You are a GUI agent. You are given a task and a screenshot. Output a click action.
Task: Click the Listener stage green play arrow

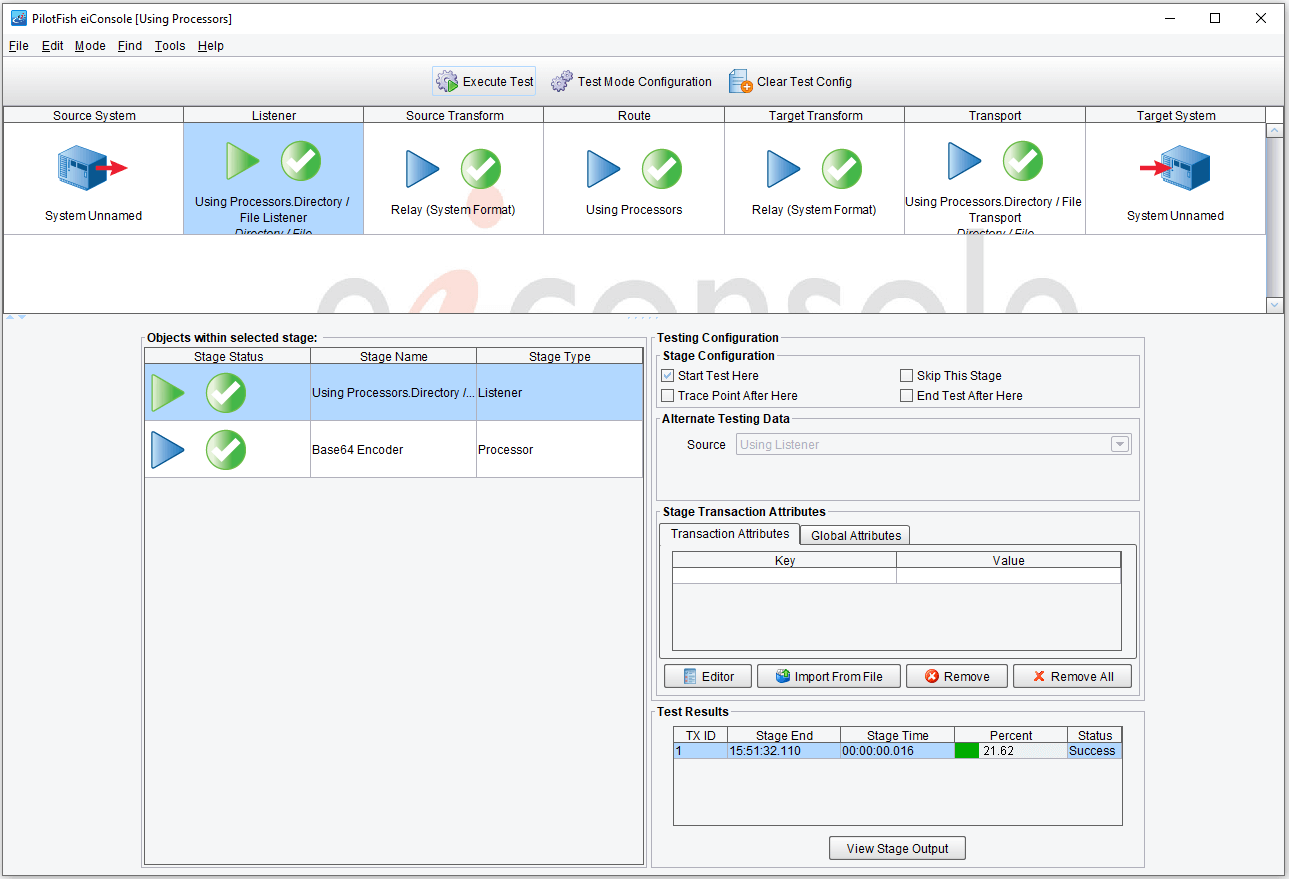(243, 161)
